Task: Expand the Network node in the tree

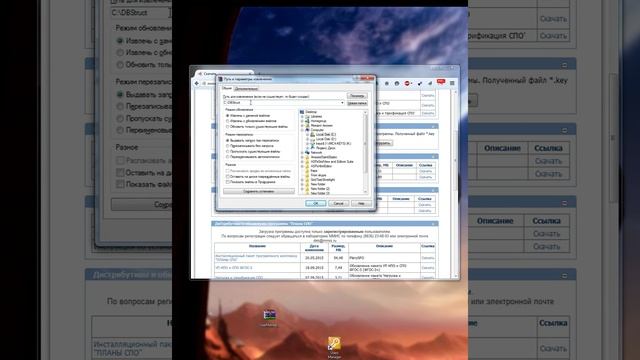Action: tap(302, 152)
